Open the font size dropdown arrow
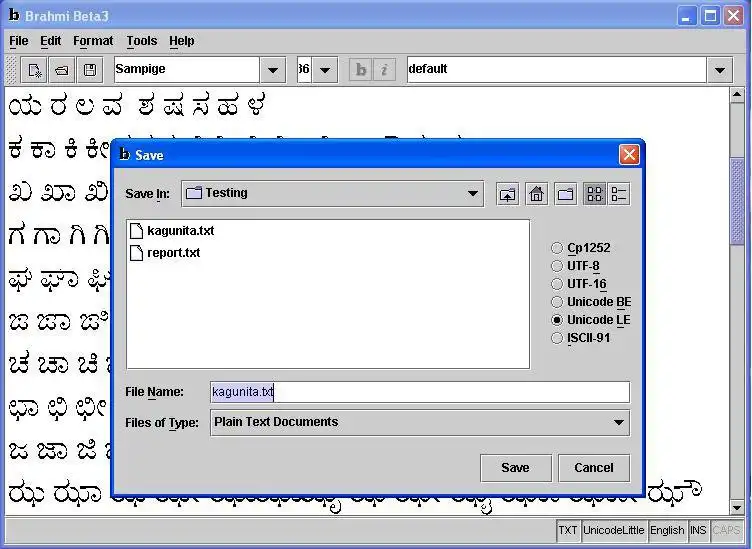The image size is (752, 549). tap(325, 70)
